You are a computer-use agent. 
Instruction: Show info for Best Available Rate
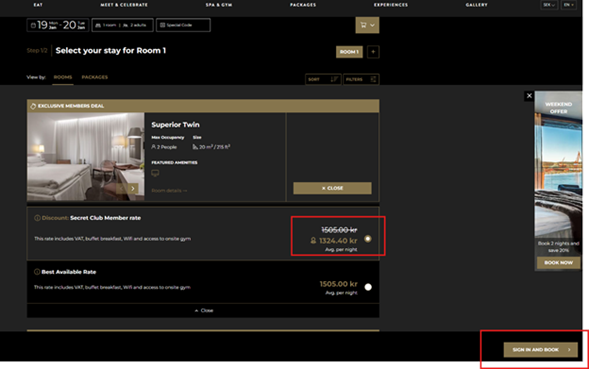click(x=37, y=272)
